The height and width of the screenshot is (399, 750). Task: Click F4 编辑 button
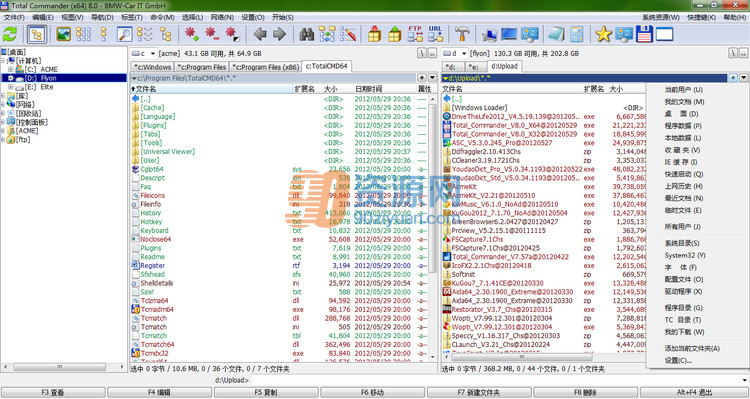pyautogui.click(x=159, y=392)
